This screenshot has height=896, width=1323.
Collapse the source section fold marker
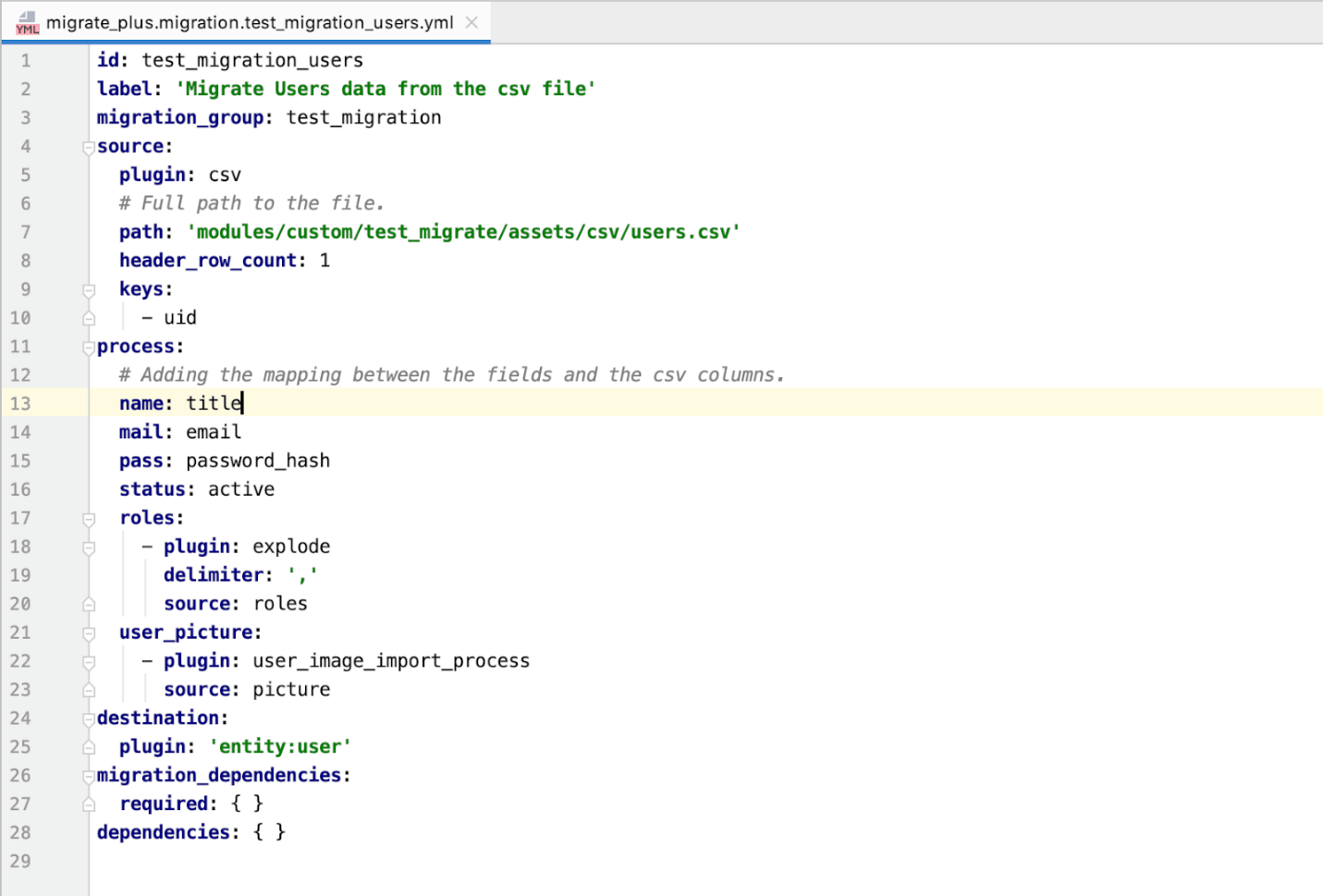pos(89,146)
